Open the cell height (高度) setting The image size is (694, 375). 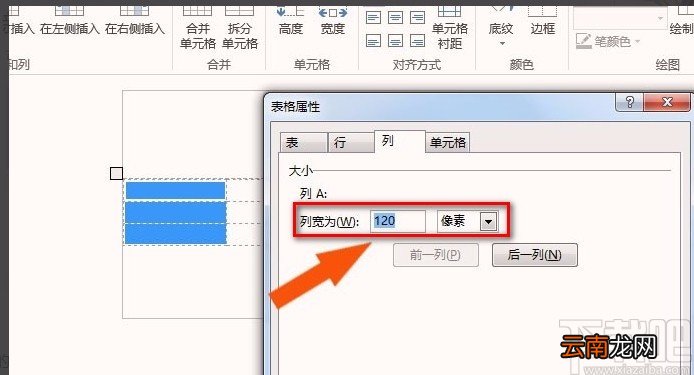pyautogui.click(x=290, y=21)
